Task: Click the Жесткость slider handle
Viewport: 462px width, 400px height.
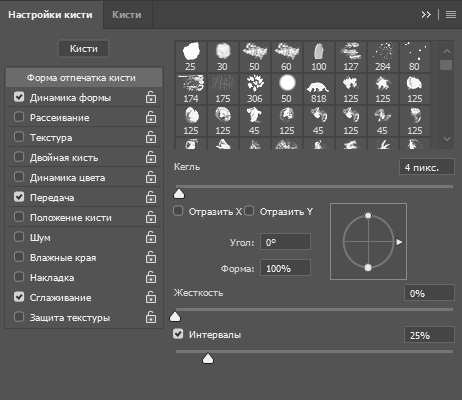Action: [x=175, y=317]
